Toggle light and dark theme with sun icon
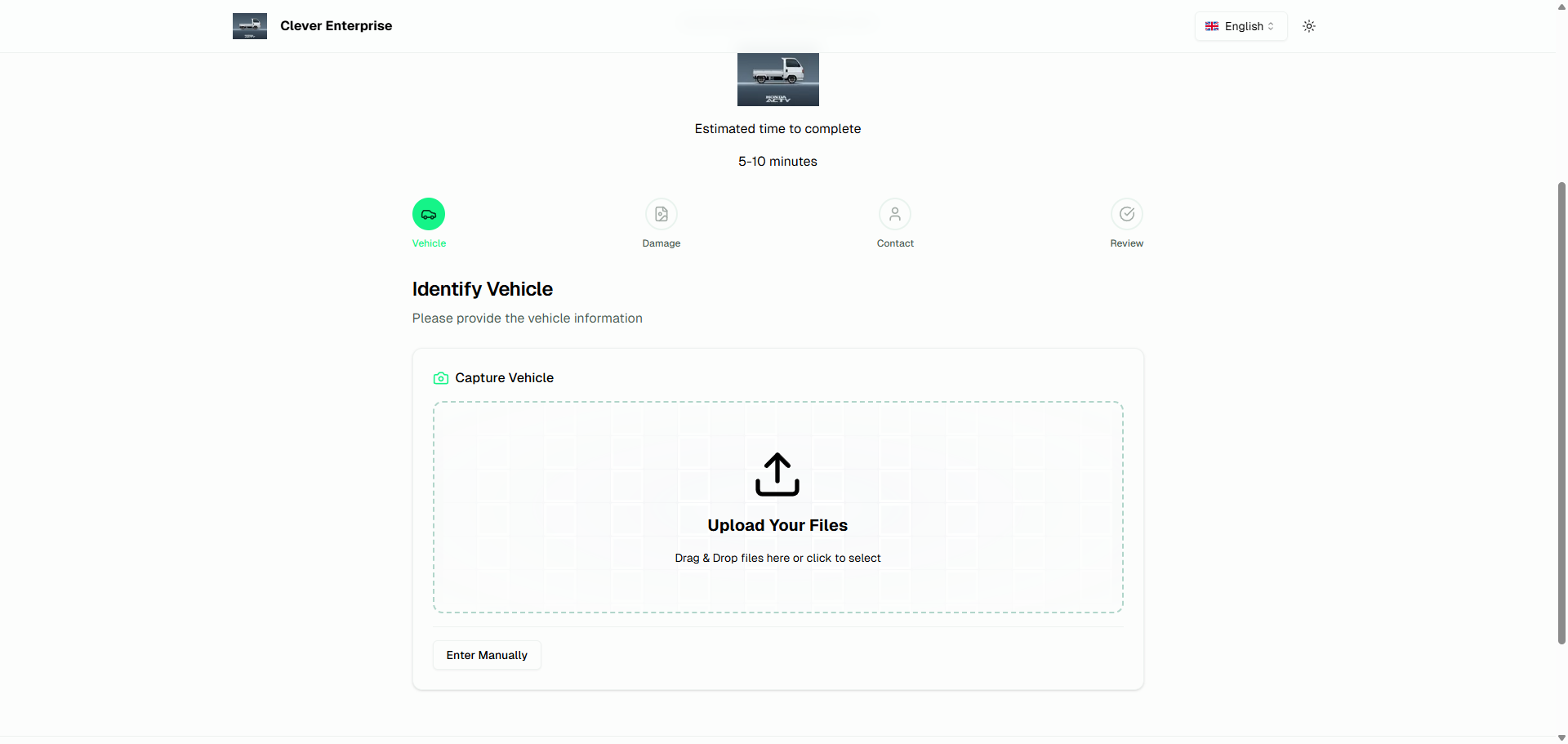The image size is (1568, 744). pos(1308,26)
